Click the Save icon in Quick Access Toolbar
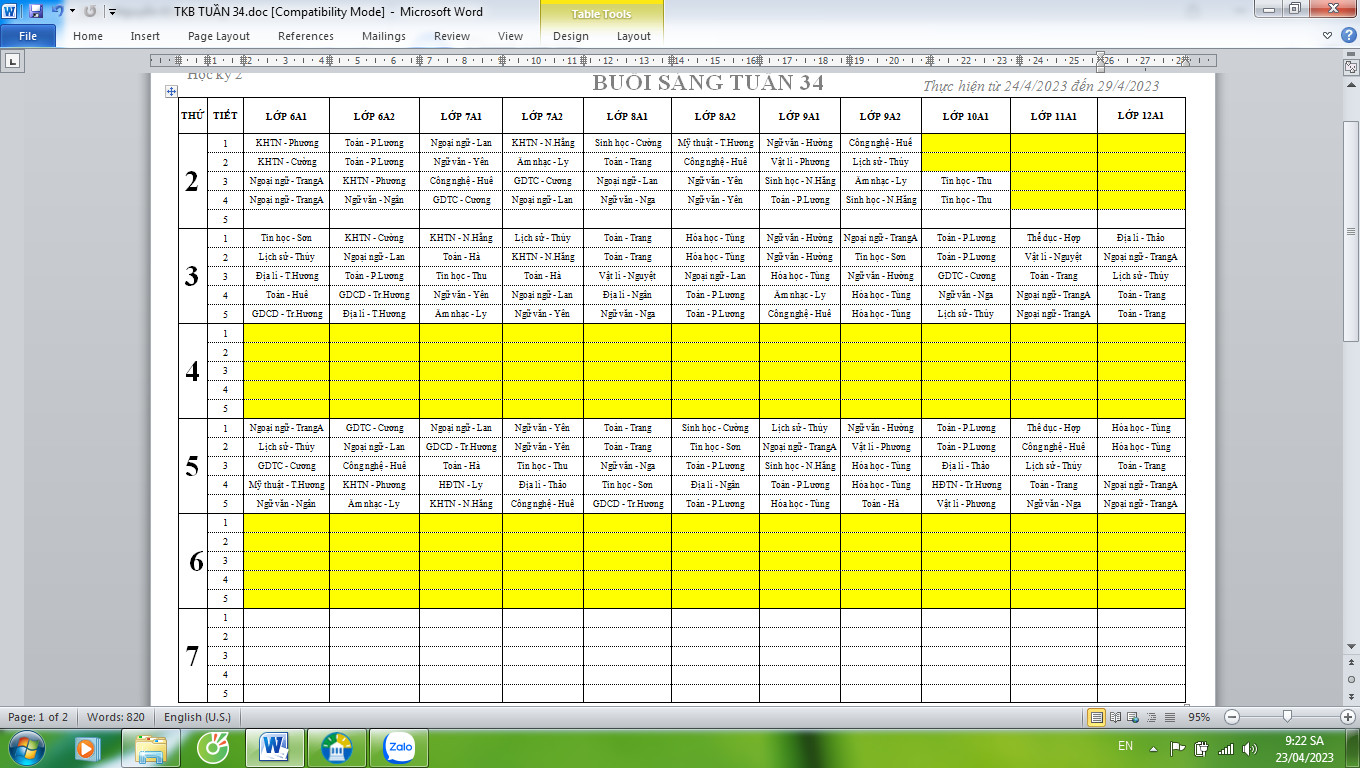Screen dimensions: 1360x768 pyautogui.click(x=36, y=12)
